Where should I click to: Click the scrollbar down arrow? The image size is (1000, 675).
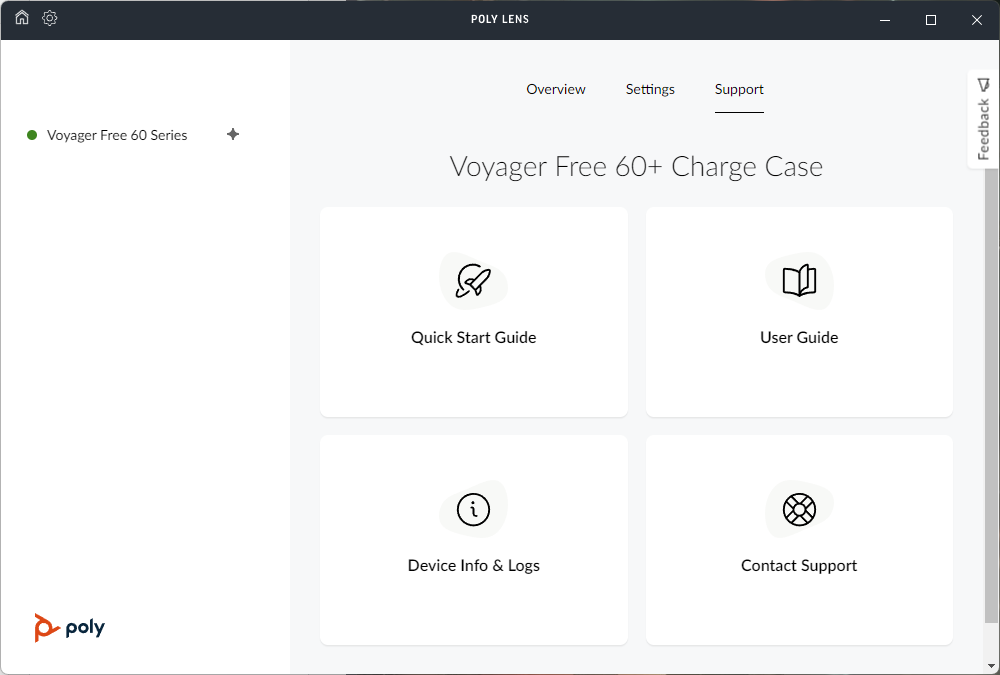[x=991, y=667]
